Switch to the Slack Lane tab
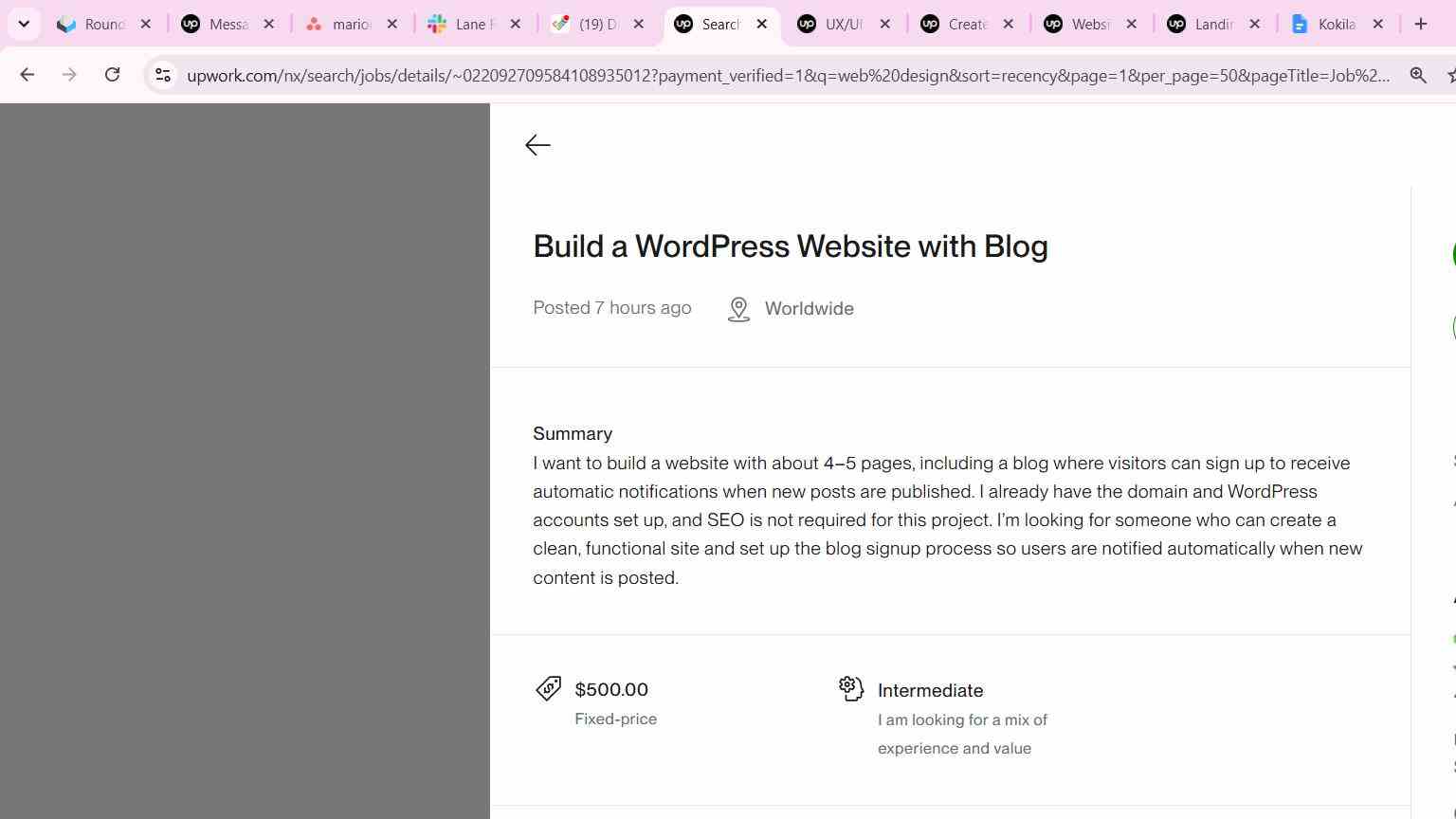This screenshot has width=1456, height=819. (462, 24)
